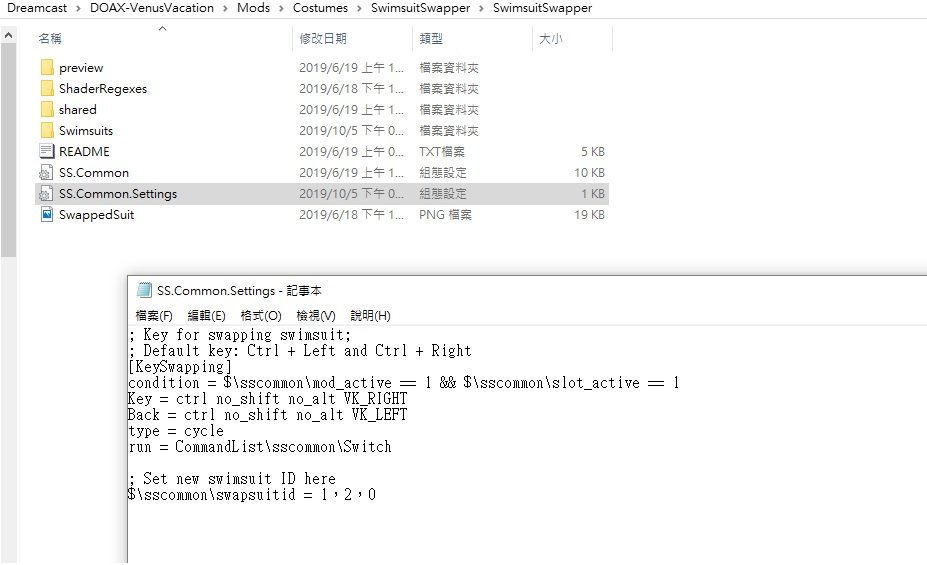Select the SwappedSuit file name

tap(96, 215)
